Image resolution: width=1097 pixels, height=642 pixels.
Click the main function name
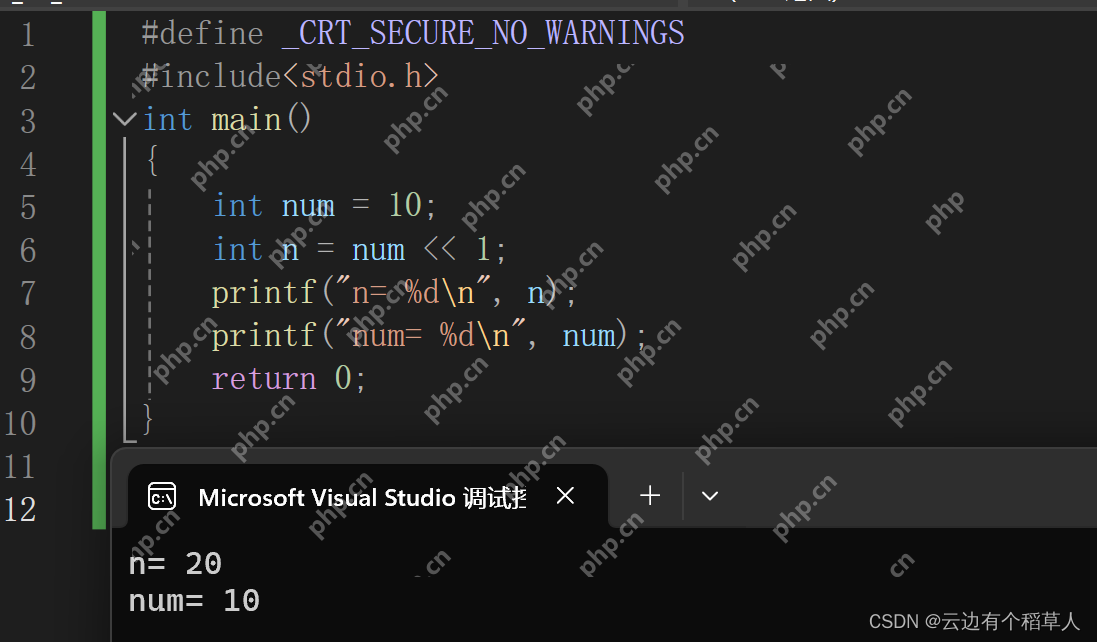(x=246, y=120)
